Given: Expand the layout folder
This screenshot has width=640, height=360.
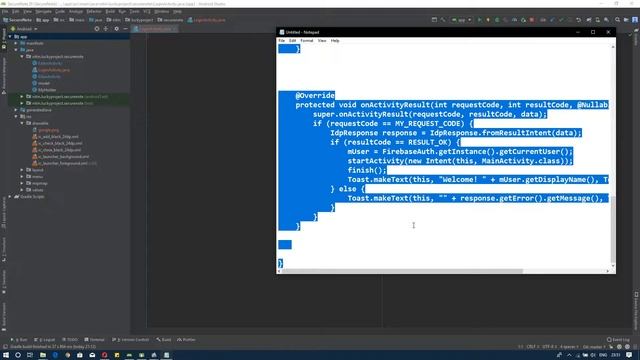Looking at the screenshot, I should pyautogui.click(x=22, y=170).
